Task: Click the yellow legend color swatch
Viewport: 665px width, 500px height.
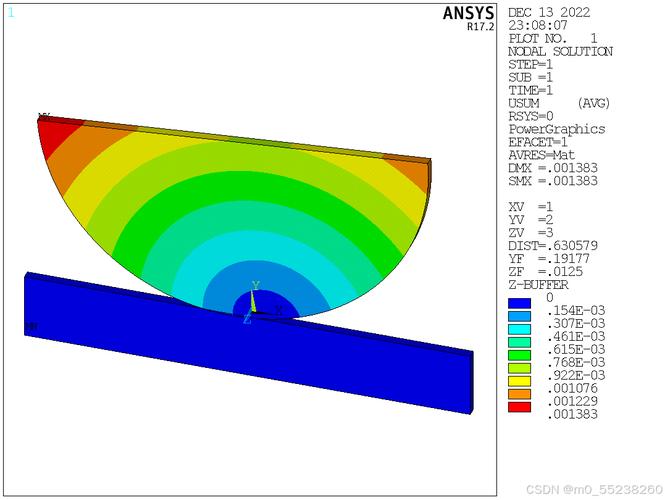Action: (519, 381)
